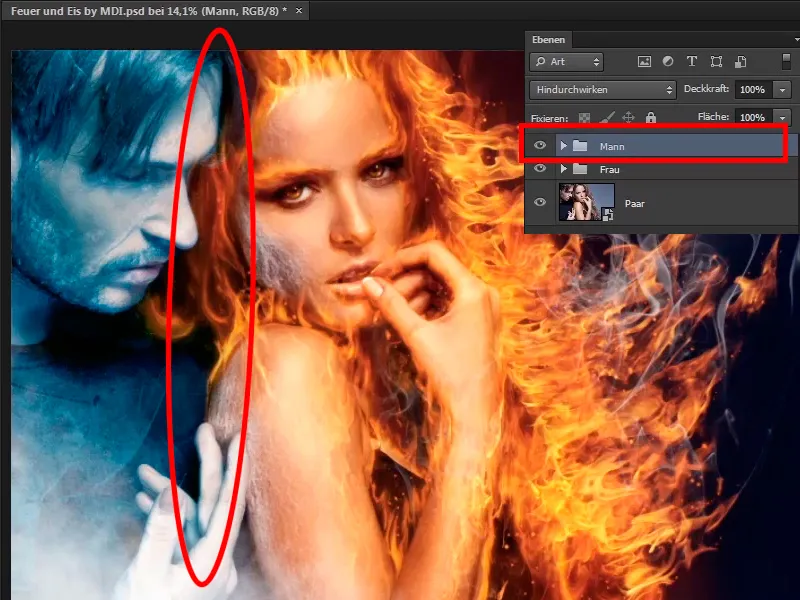Click the Deckkraft label
This screenshot has height=600, width=800.
pyautogui.click(x=706, y=89)
